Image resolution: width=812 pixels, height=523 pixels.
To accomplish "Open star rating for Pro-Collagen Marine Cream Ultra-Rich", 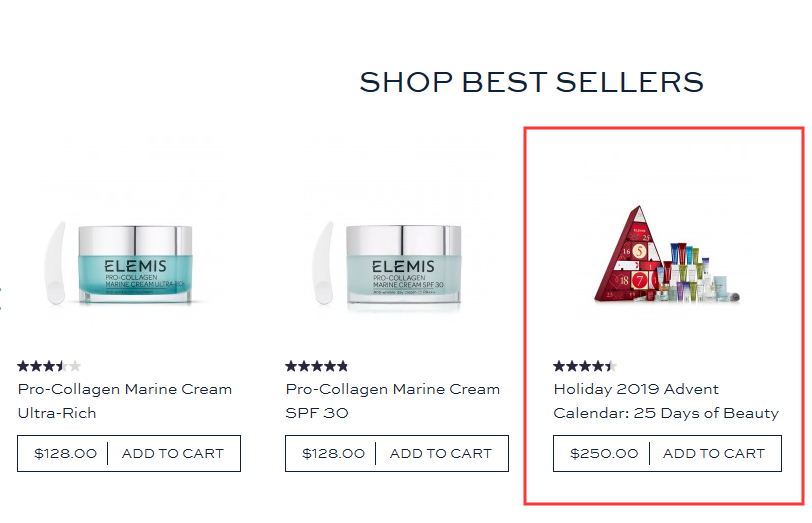I will coord(49,366).
